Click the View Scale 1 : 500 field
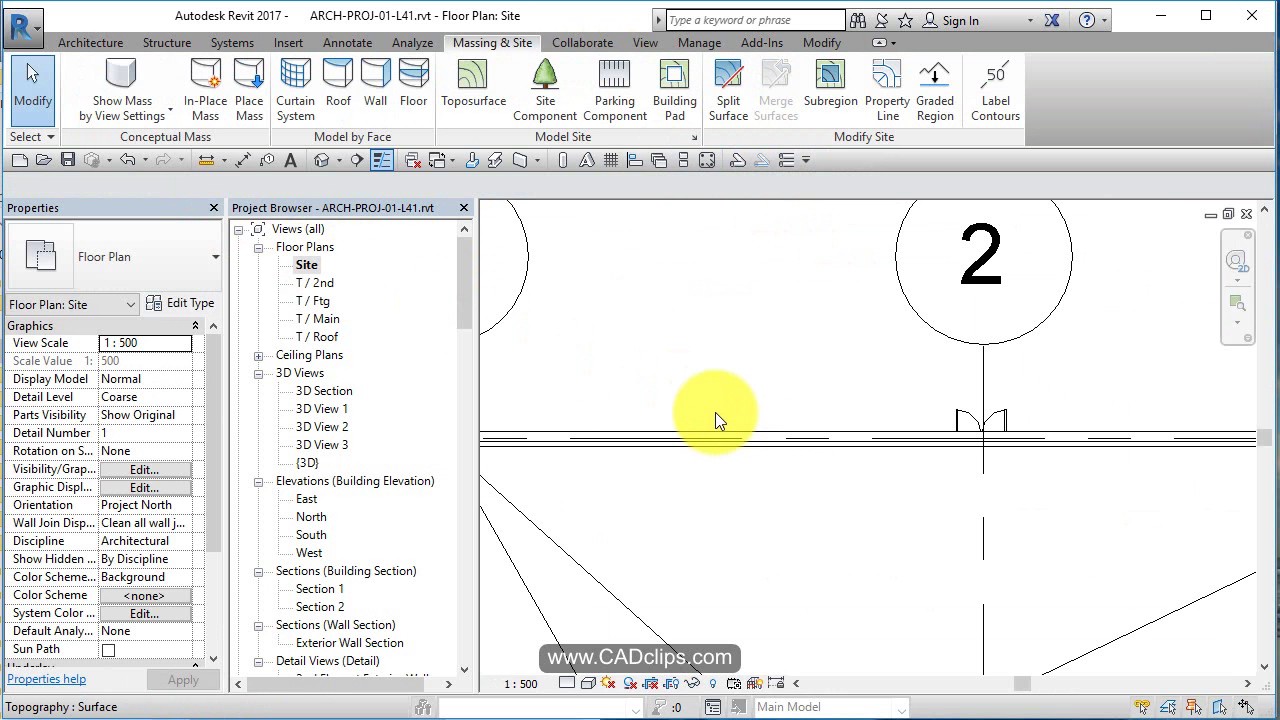The image size is (1280, 720). point(145,343)
